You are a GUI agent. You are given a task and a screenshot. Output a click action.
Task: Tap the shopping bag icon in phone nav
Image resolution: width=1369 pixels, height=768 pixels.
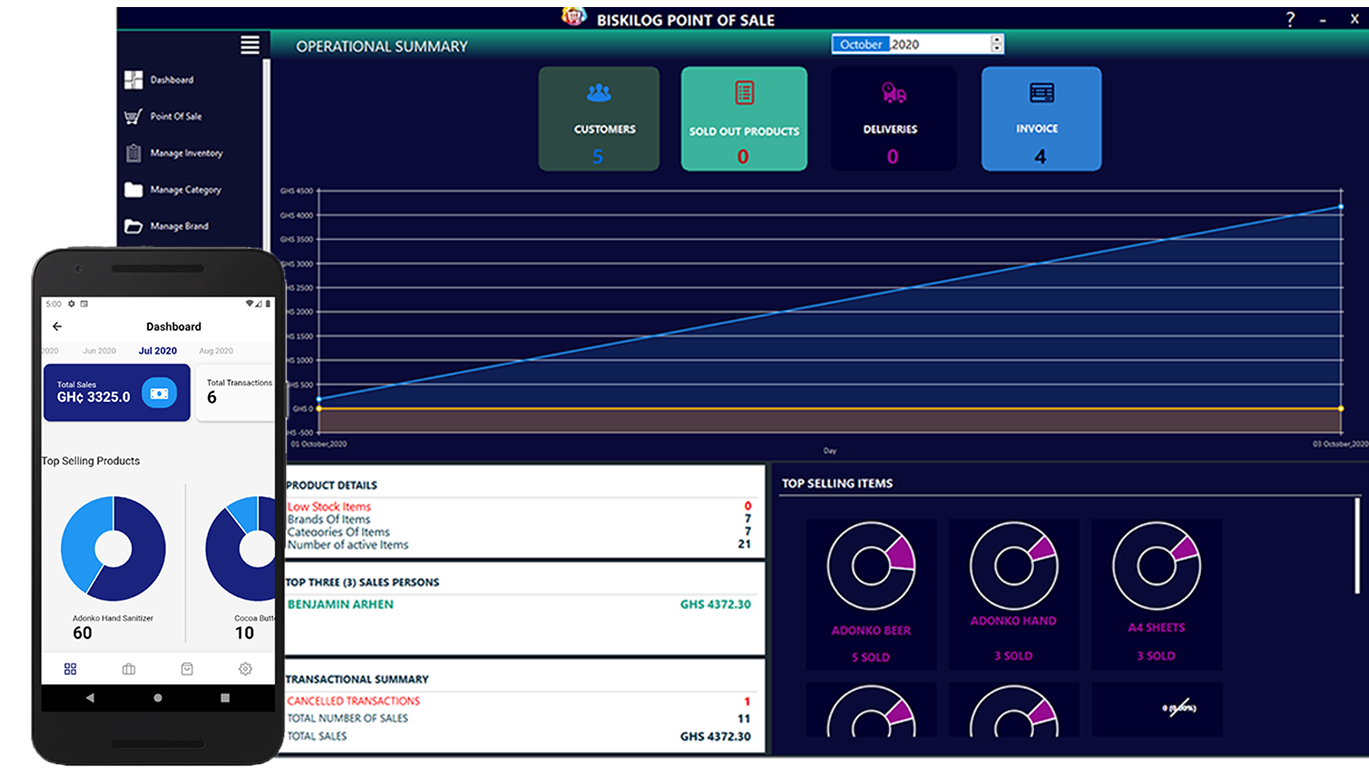pyautogui.click(x=187, y=669)
